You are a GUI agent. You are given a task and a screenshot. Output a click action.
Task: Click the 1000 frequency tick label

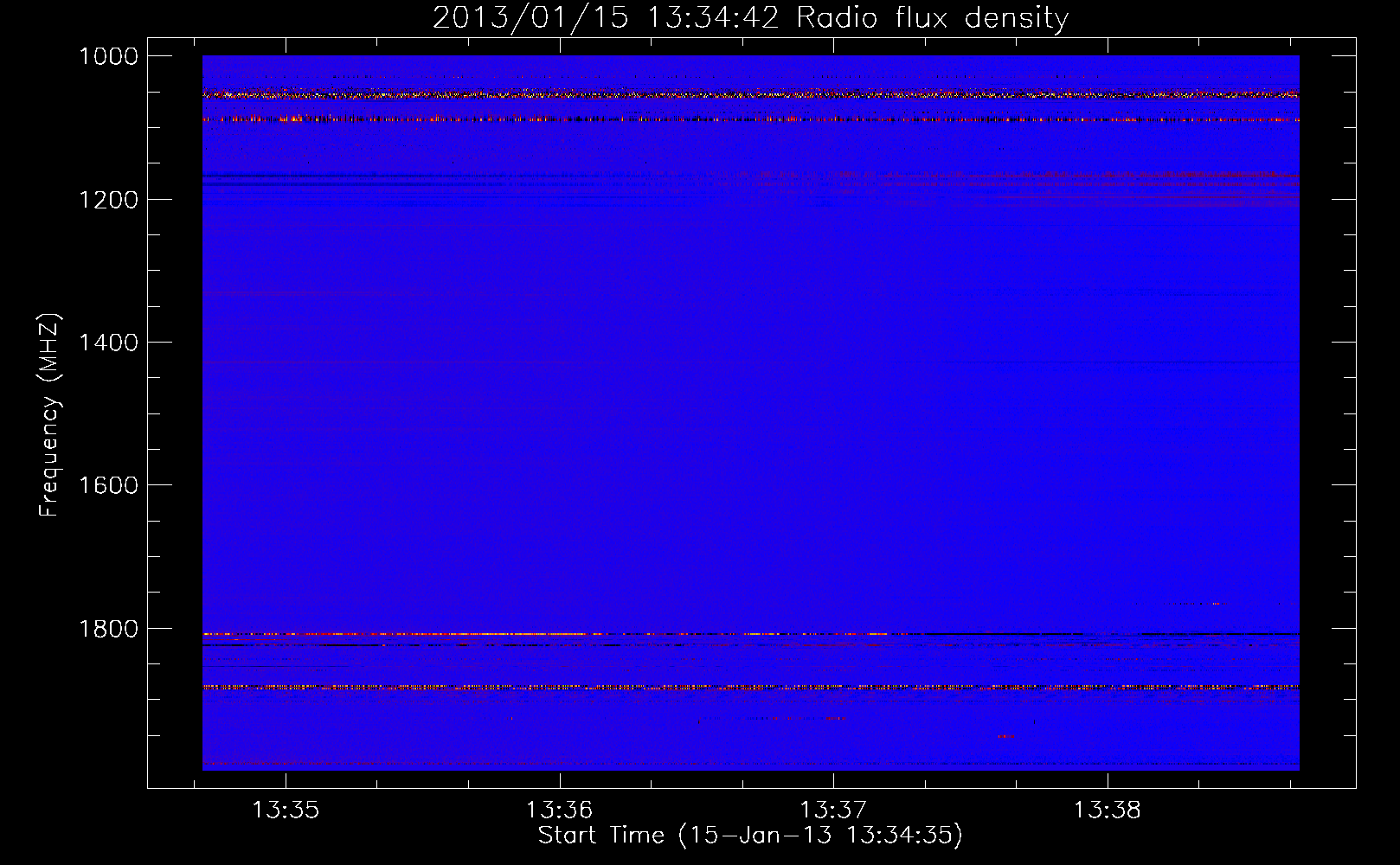coord(108,56)
